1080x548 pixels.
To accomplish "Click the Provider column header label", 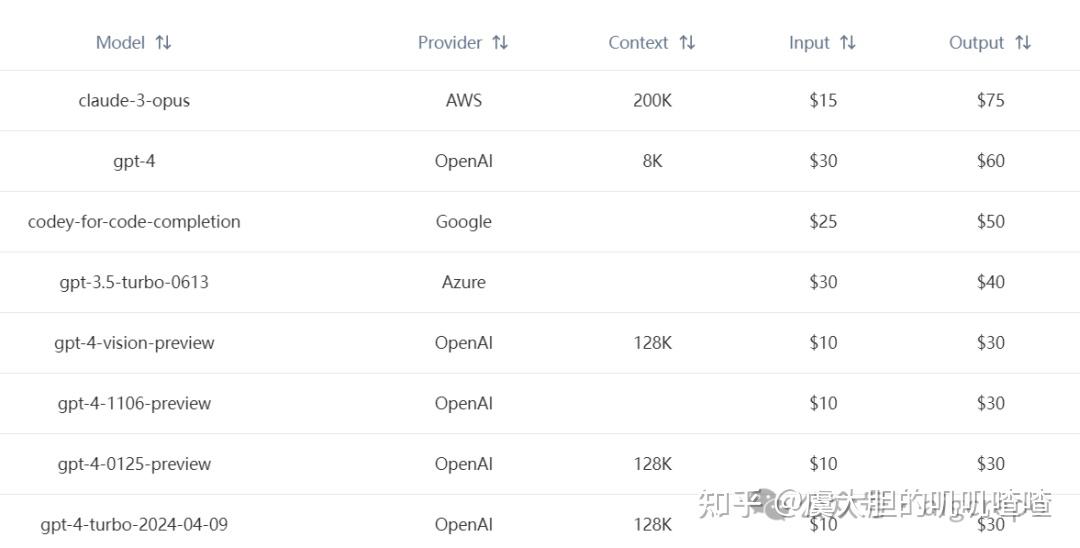I will (x=450, y=42).
